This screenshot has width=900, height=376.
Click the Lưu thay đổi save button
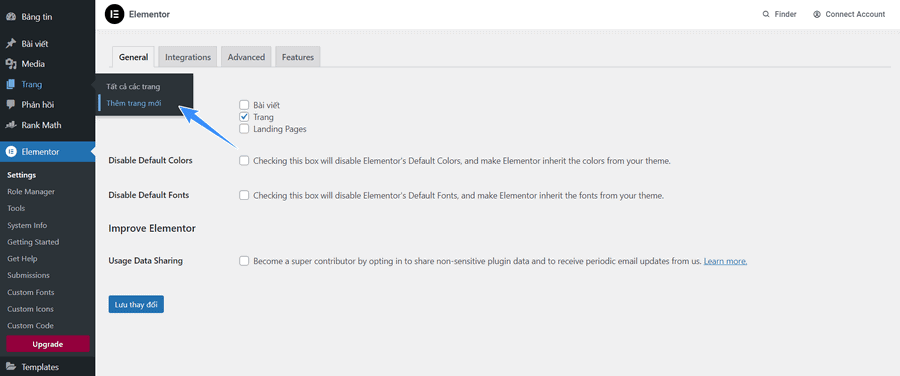[x=136, y=304]
